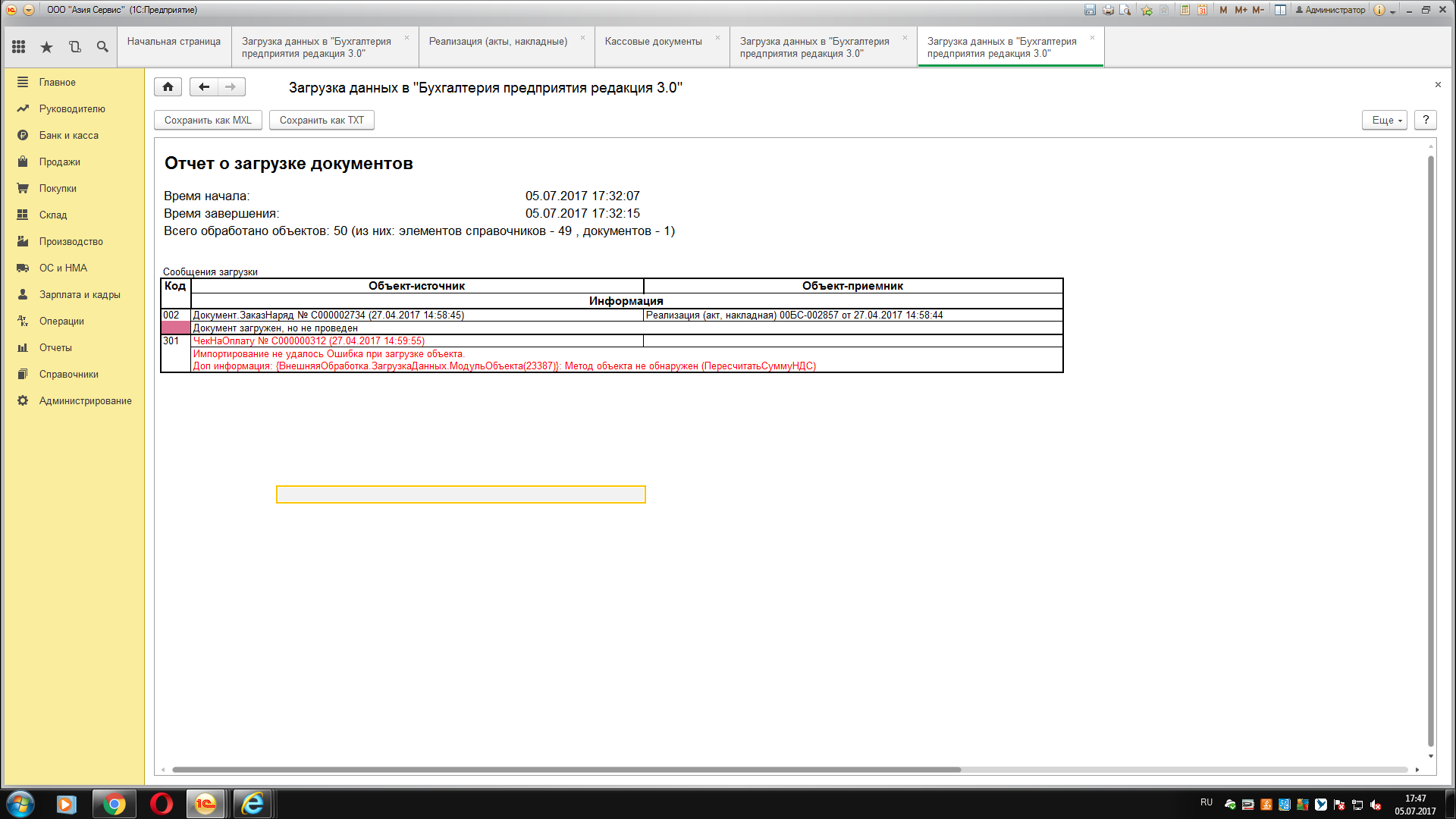The height and width of the screenshot is (819, 1456).
Task: Click the Windows Start button
Action: coord(20,804)
